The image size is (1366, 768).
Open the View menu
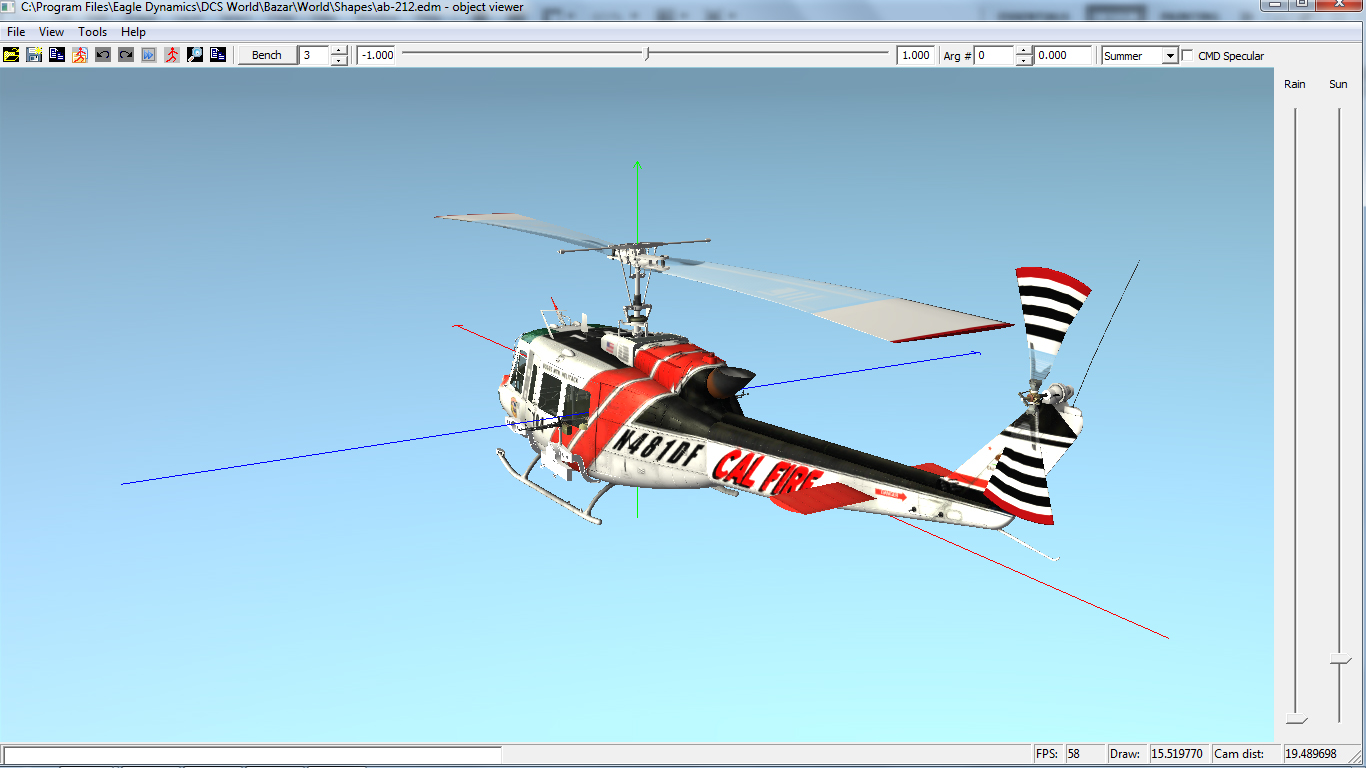(52, 32)
